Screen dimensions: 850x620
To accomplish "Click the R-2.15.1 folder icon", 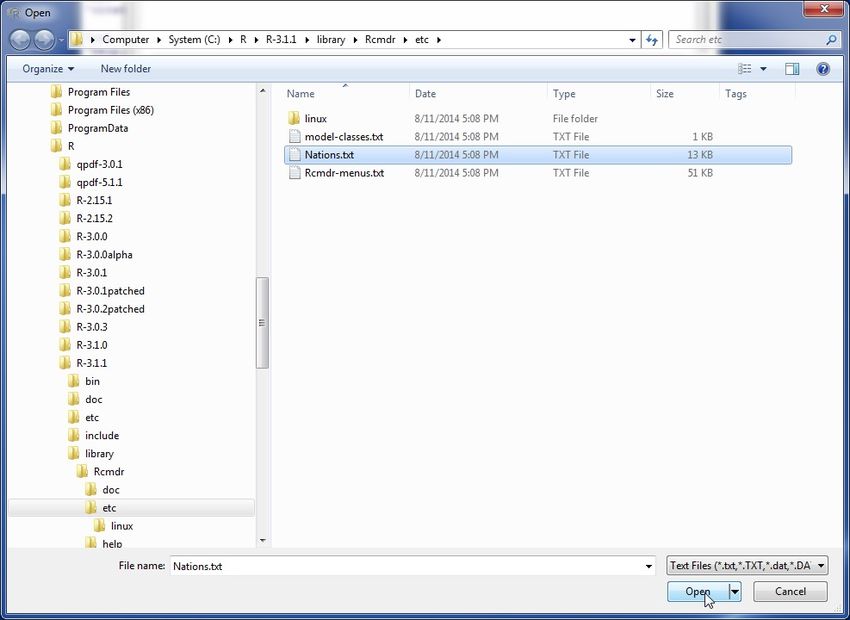I will pos(65,200).
